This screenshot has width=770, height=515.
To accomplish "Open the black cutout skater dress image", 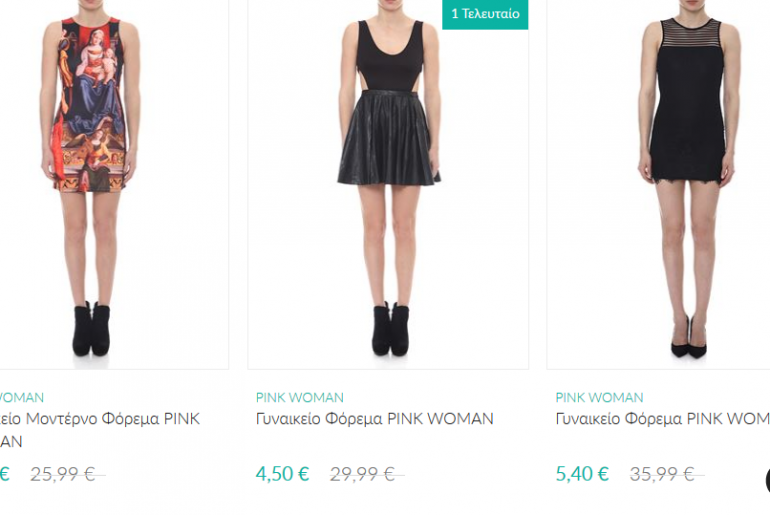I will point(388,184).
